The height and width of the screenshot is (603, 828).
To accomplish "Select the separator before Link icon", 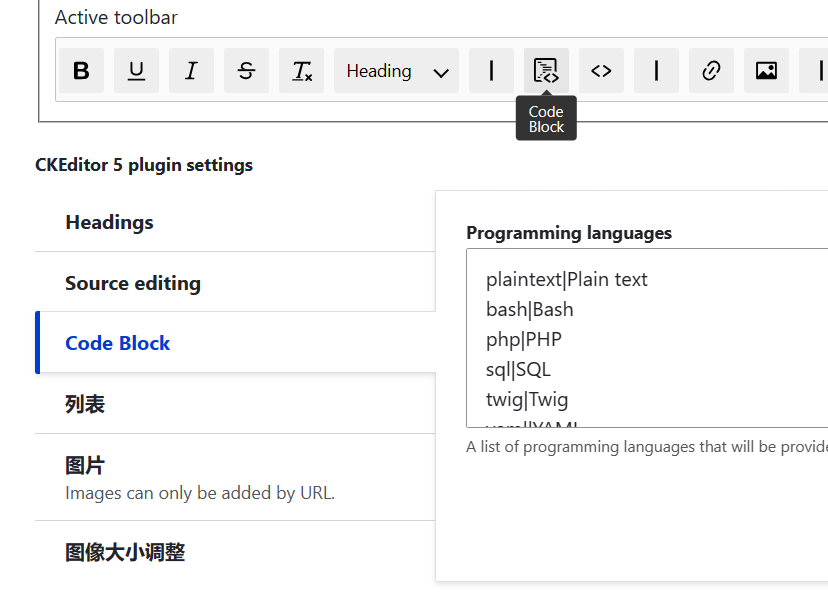I will tap(656, 70).
